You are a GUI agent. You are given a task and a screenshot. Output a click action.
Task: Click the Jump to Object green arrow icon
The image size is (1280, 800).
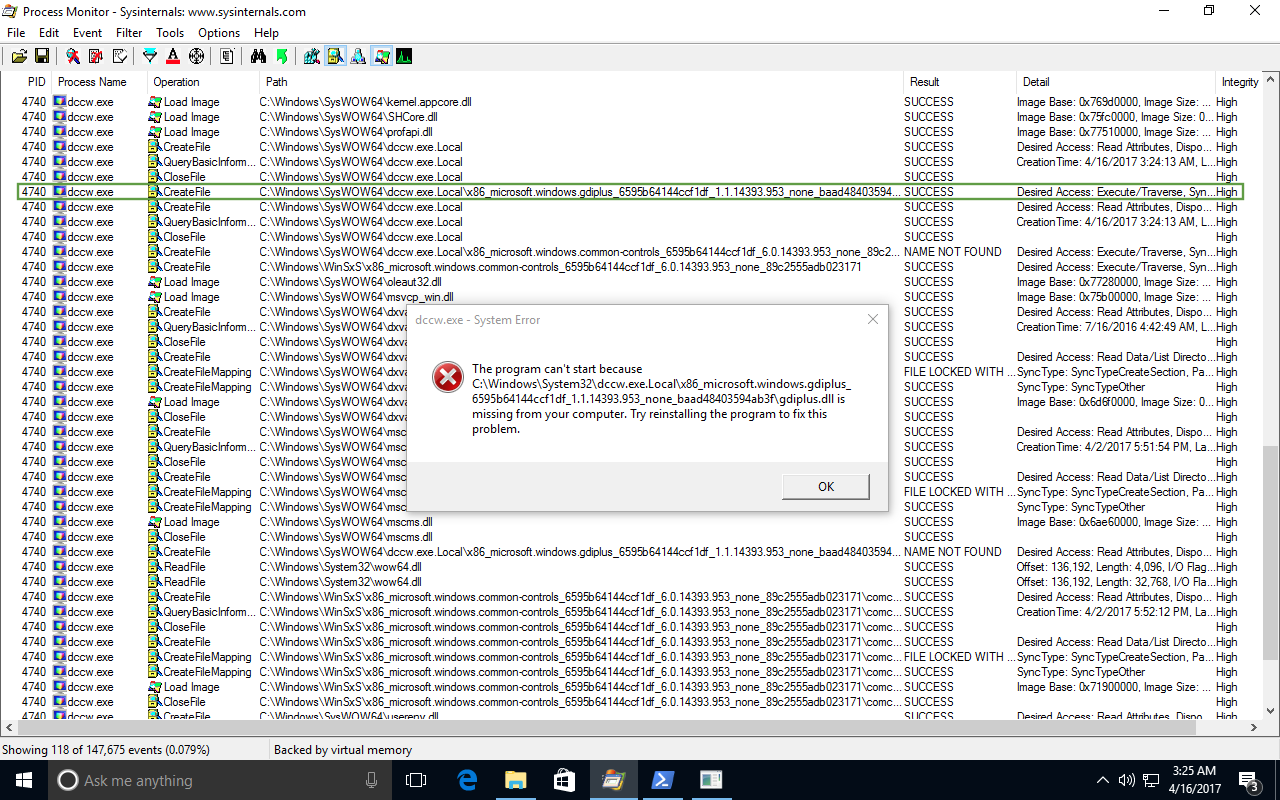(281, 56)
